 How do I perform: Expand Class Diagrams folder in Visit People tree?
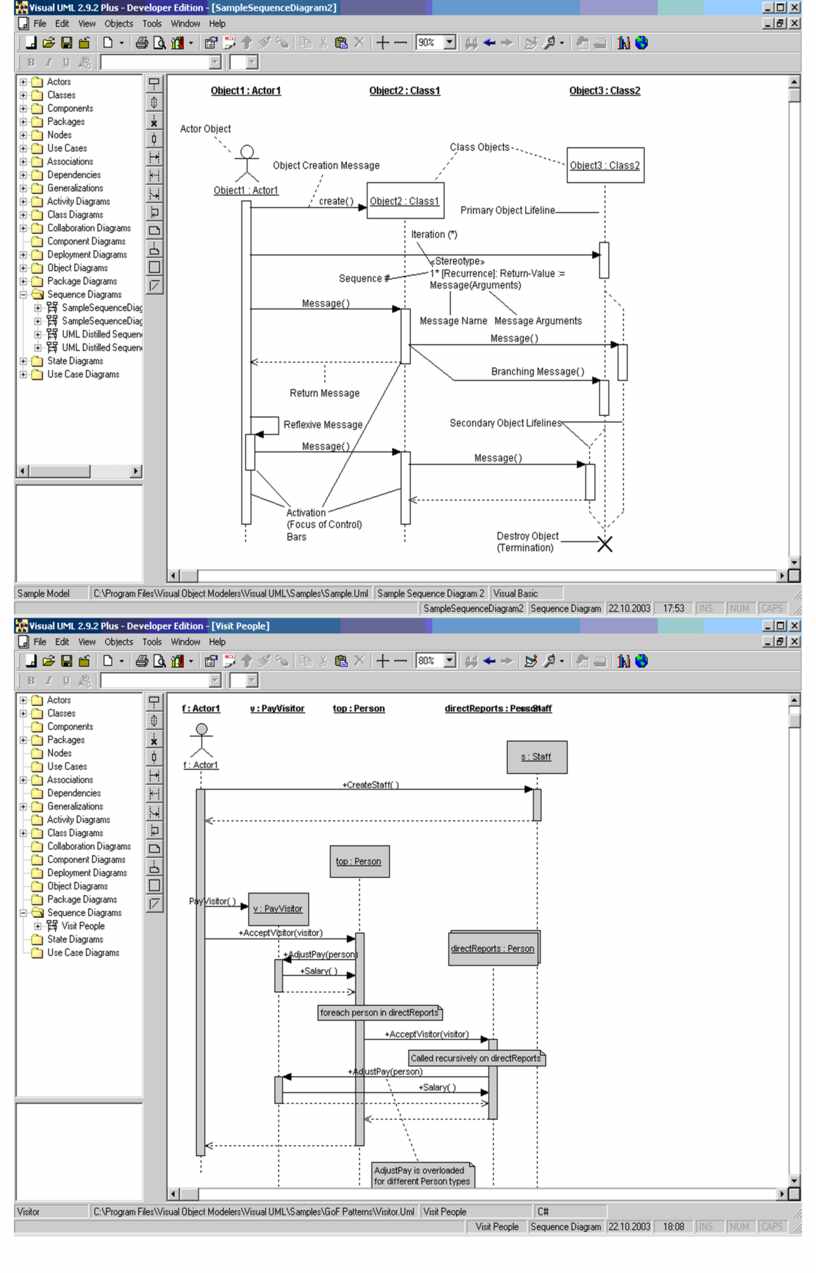(x=23, y=833)
